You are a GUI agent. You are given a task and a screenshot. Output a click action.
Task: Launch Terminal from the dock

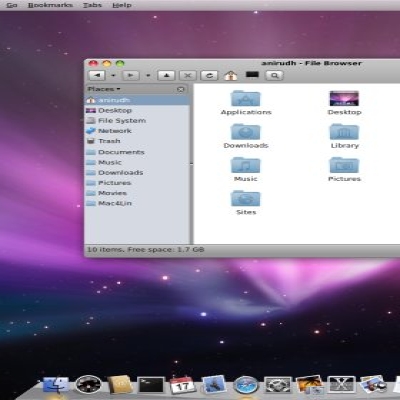tap(151, 385)
